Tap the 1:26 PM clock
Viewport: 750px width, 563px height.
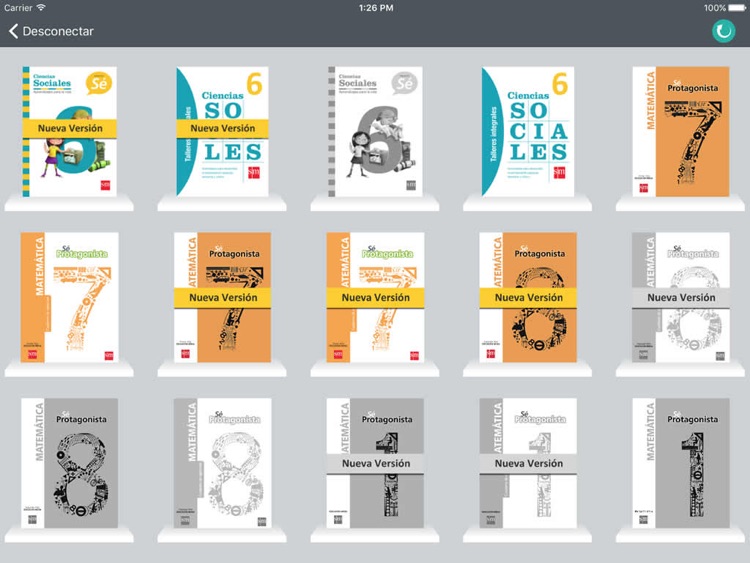click(x=376, y=8)
